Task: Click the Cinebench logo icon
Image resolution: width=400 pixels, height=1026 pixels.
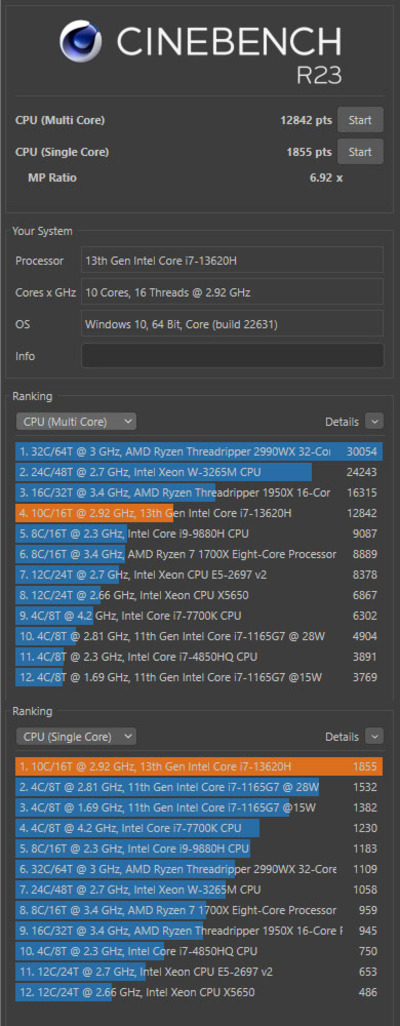Action: tap(81, 41)
